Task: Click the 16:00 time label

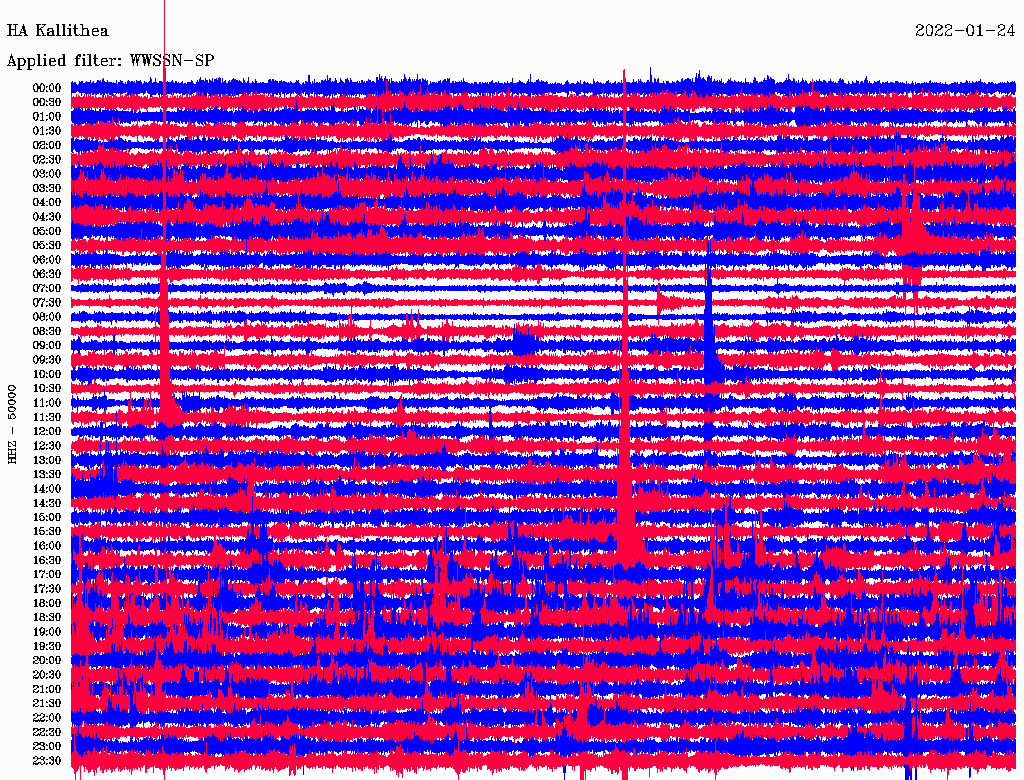Action: tap(46, 546)
